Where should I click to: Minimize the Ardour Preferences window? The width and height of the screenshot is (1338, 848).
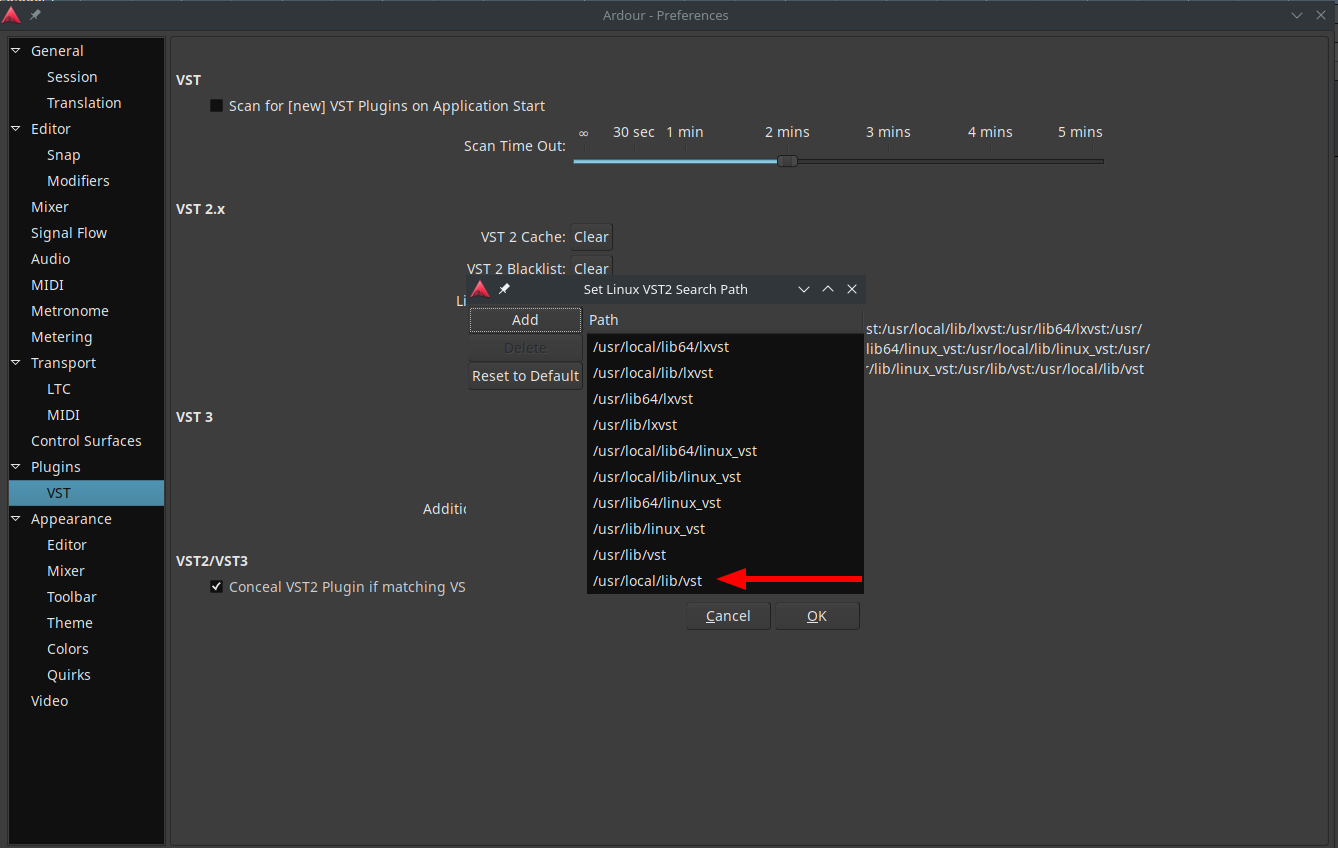pyautogui.click(x=1297, y=15)
